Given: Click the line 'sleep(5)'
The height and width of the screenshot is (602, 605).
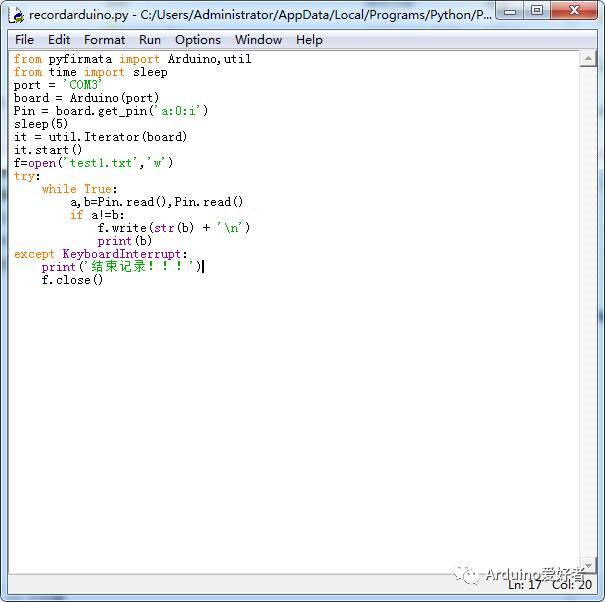Looking at the screenshot, I should click(x=41, y=124).
